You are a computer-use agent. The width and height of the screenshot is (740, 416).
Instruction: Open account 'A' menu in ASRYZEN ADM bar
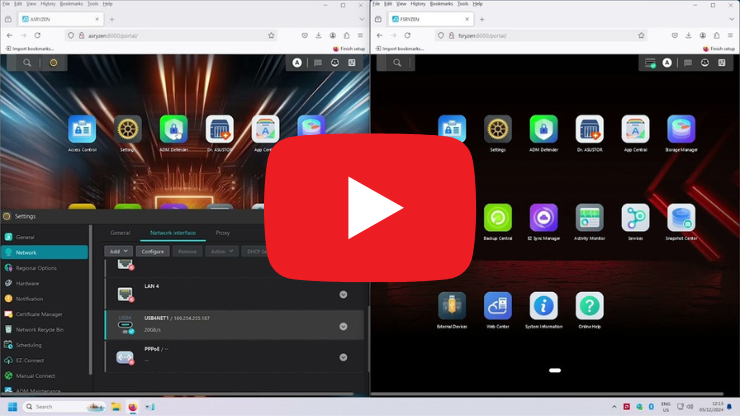(x=297, y=63)
